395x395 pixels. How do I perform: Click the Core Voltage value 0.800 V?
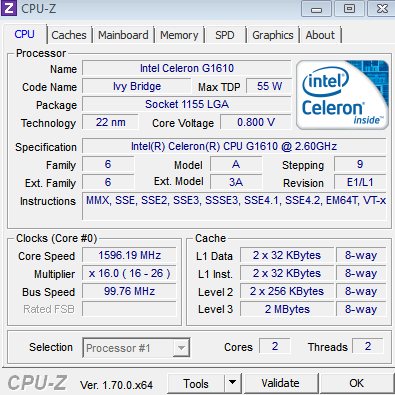pos(256,122)
